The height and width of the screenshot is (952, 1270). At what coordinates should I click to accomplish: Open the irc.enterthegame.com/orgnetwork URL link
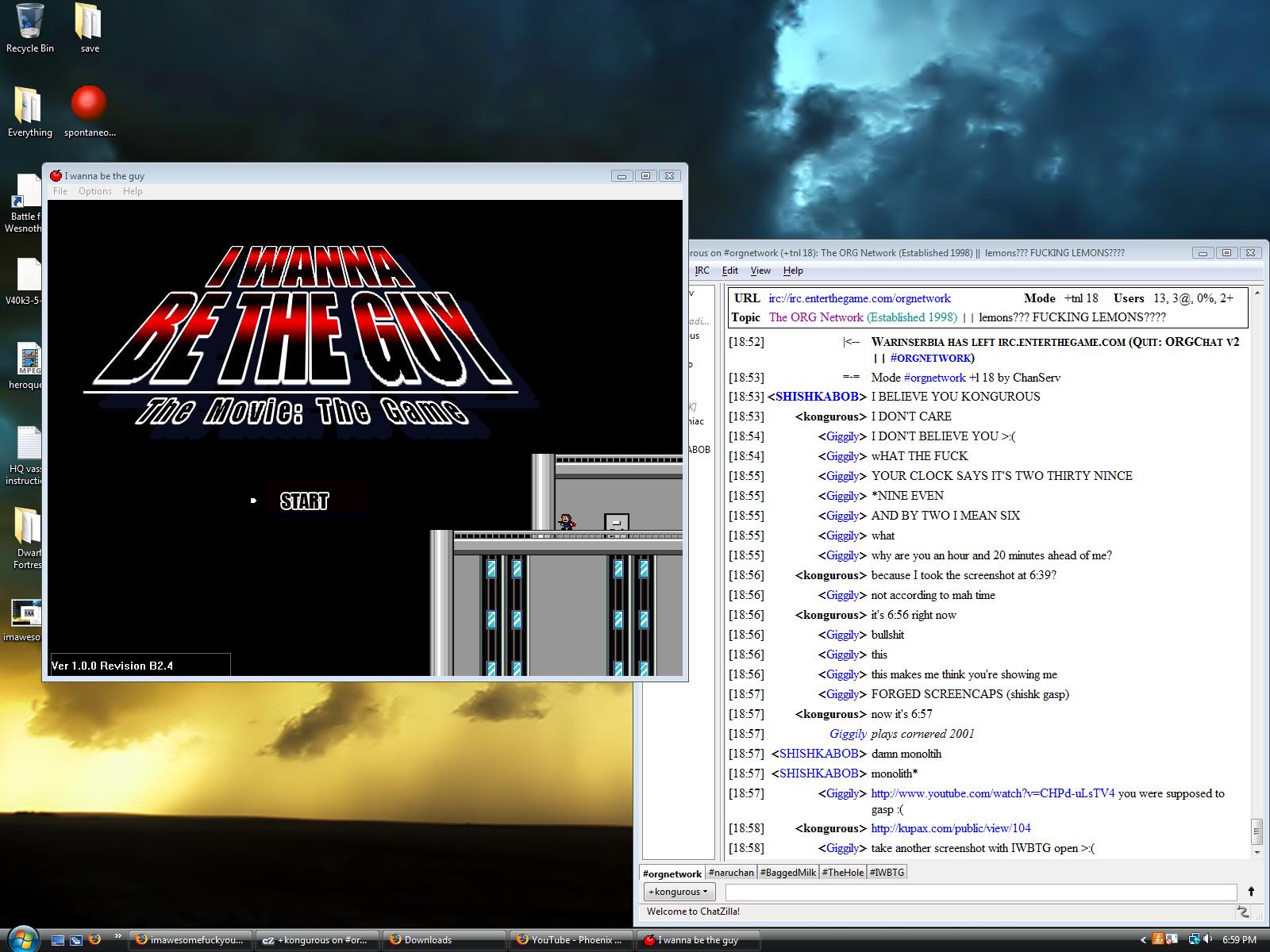pyautogui.click(x=860, y=298)
